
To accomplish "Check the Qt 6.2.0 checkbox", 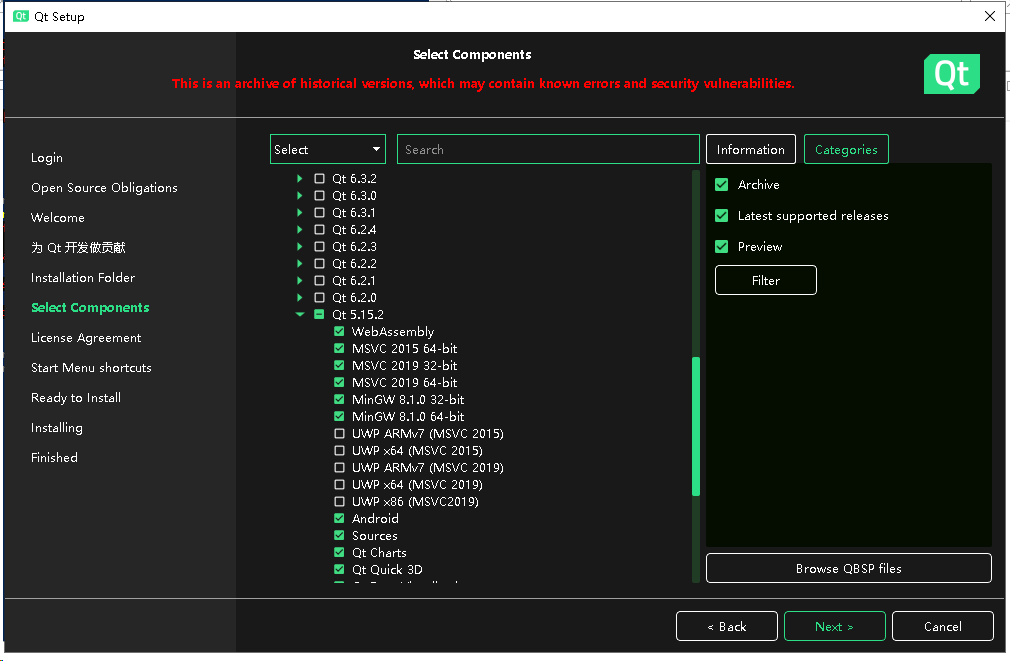I will pyautogui.click(x=319, y=298).
